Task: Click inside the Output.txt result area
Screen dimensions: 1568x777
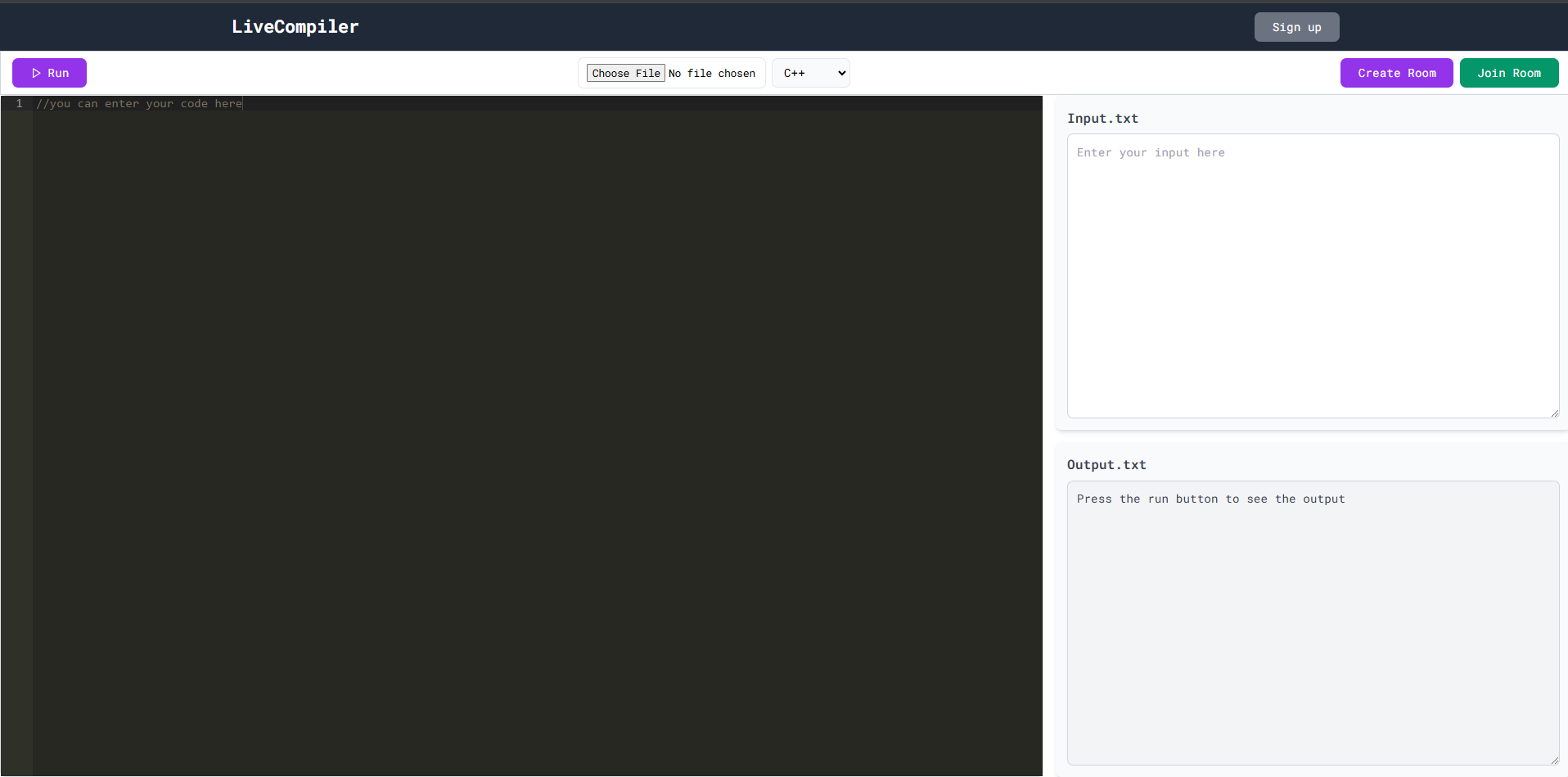Action: [1313, 623]
